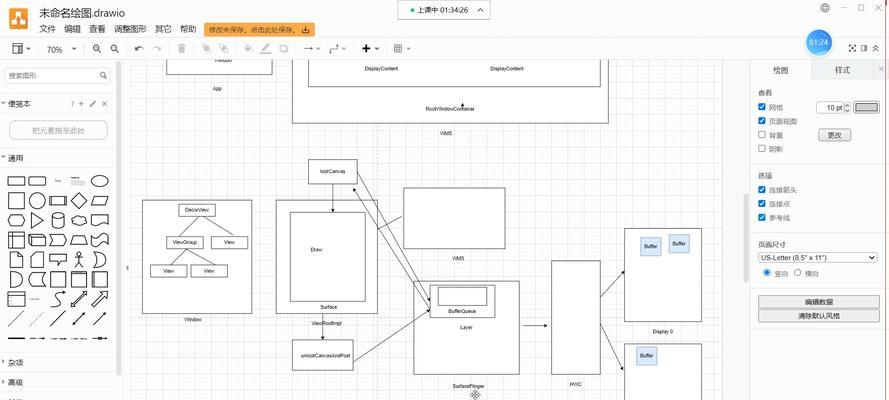The height and width of the screenshot is (400, 889).
Task: Open the 文件 menu
Action: (48, 29)
